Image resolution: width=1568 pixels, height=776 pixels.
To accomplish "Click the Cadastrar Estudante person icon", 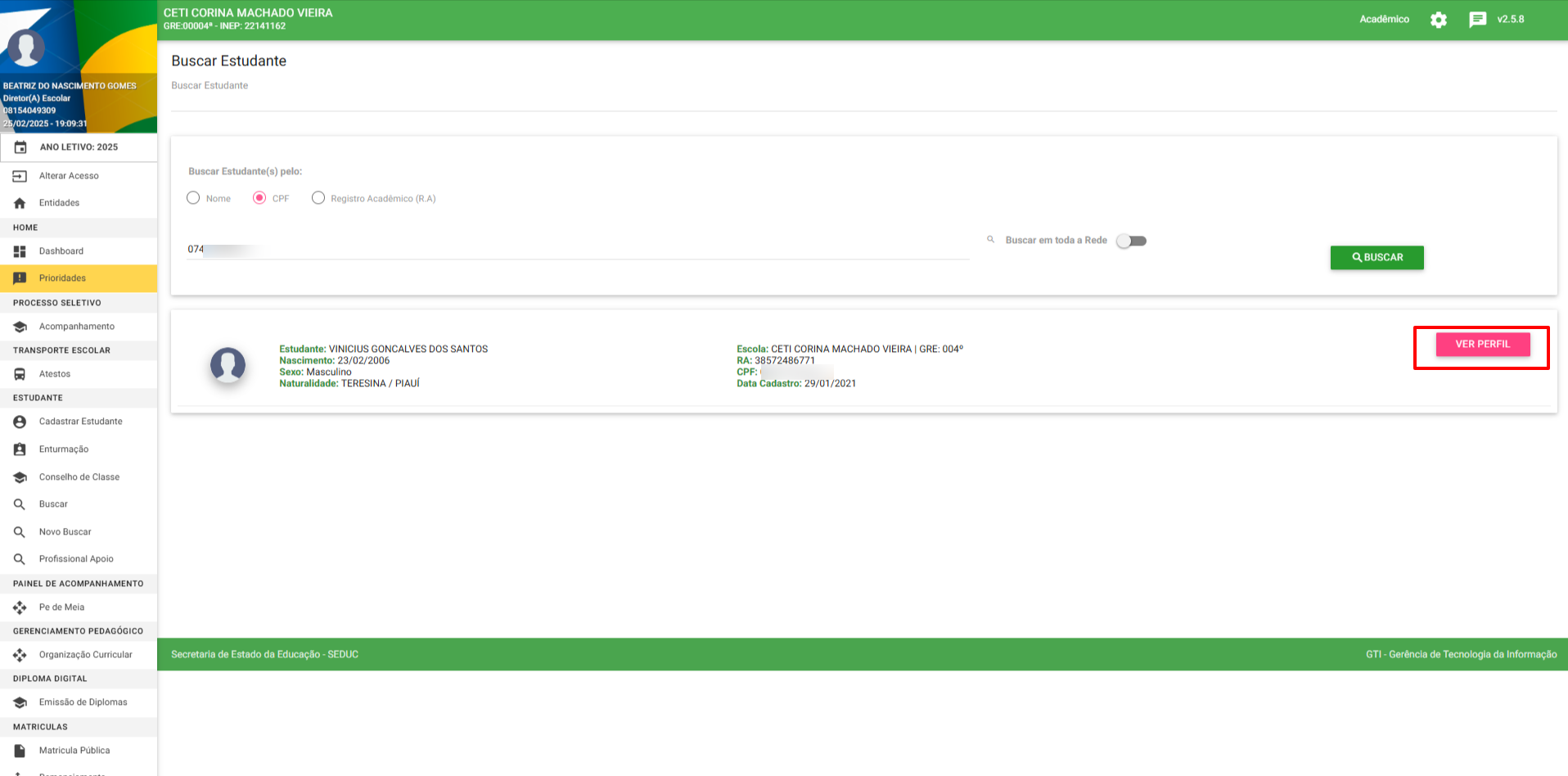I will tap(20, 422).
